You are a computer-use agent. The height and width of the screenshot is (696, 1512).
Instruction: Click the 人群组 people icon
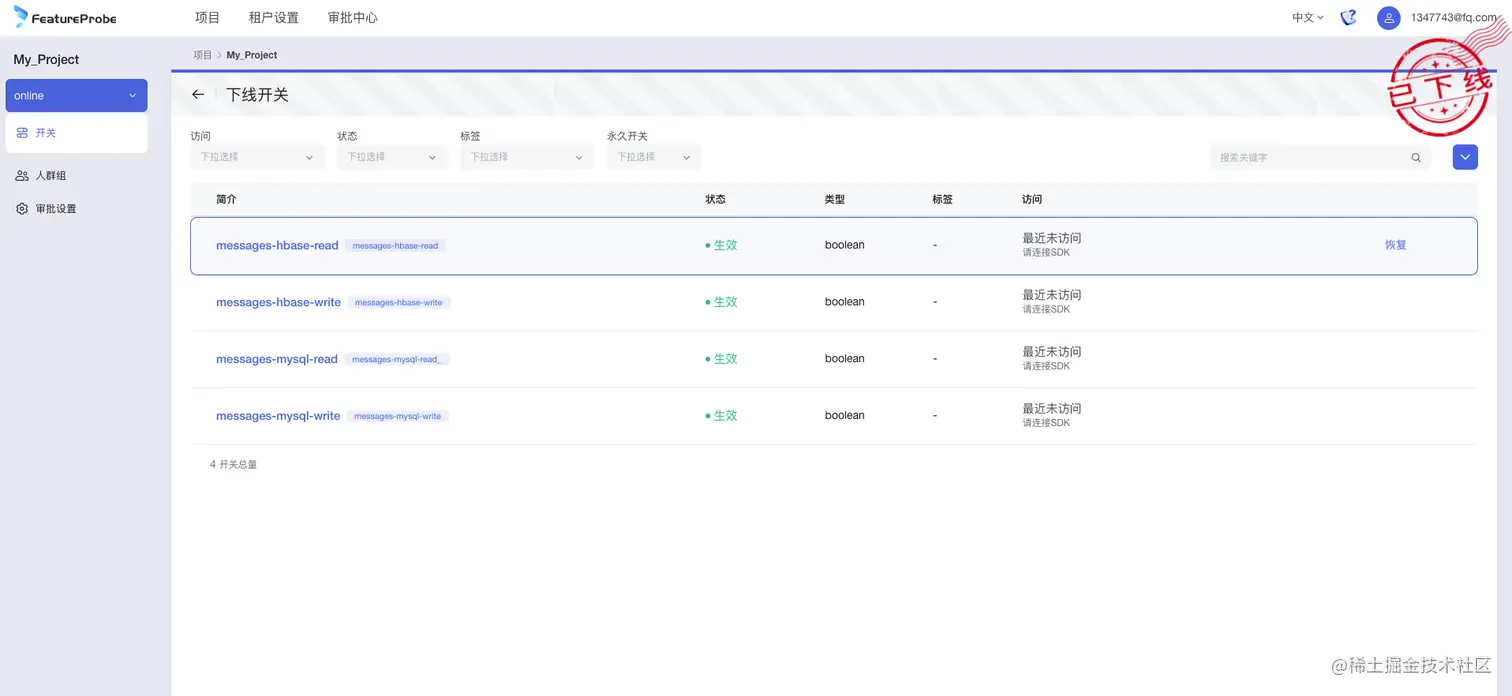(22, 176)
